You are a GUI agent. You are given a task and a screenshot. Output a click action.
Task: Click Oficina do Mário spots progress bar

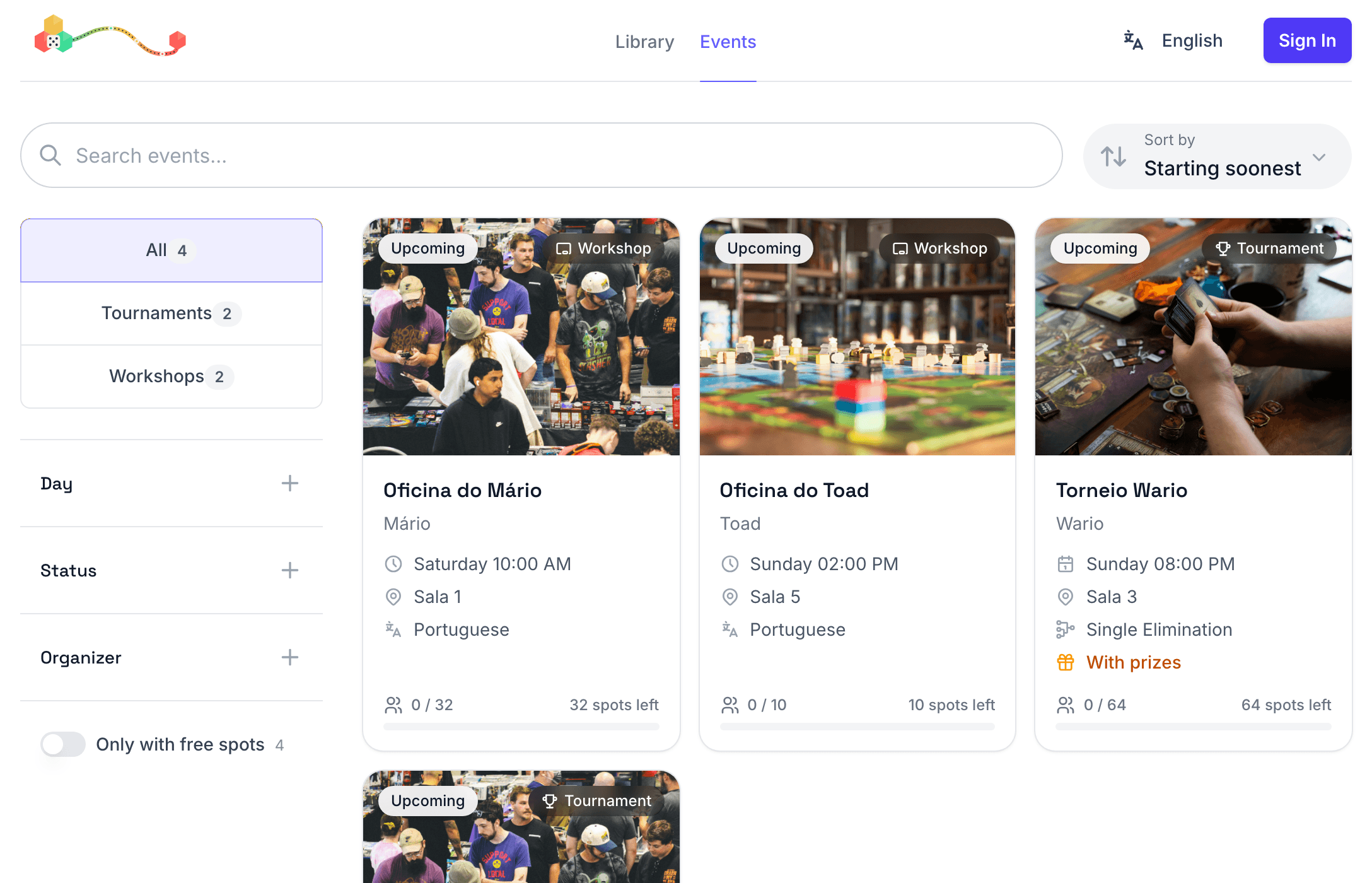point(521,727)
